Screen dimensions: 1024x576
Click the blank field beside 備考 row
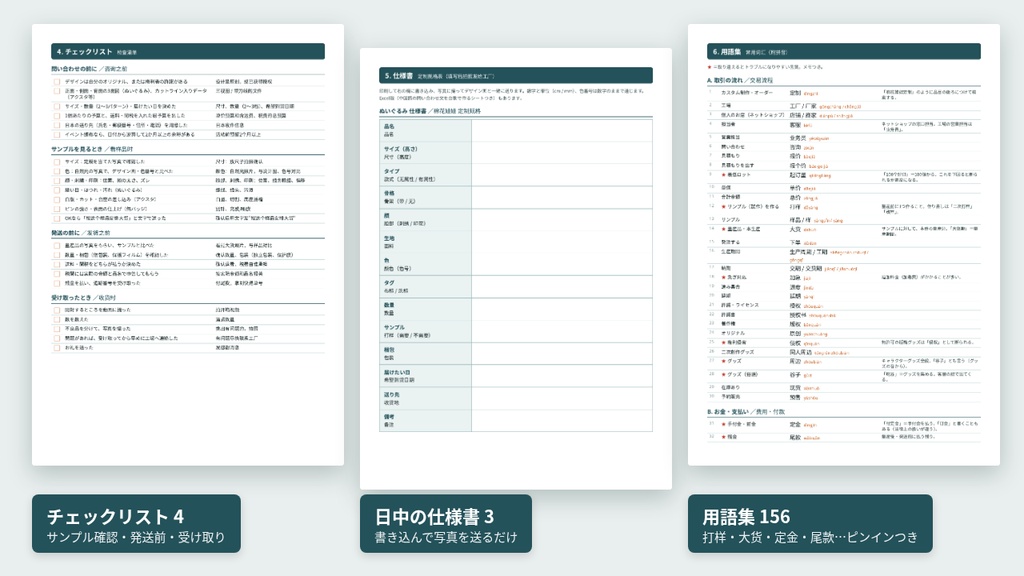tap(562, 421)
